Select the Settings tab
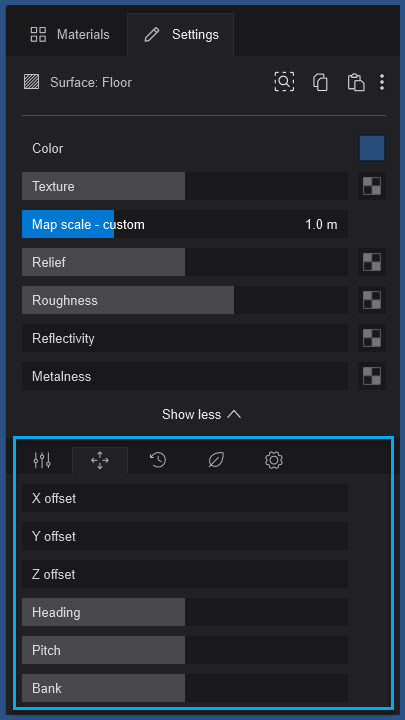Screen dimensions: 405x720 point(181,34)
